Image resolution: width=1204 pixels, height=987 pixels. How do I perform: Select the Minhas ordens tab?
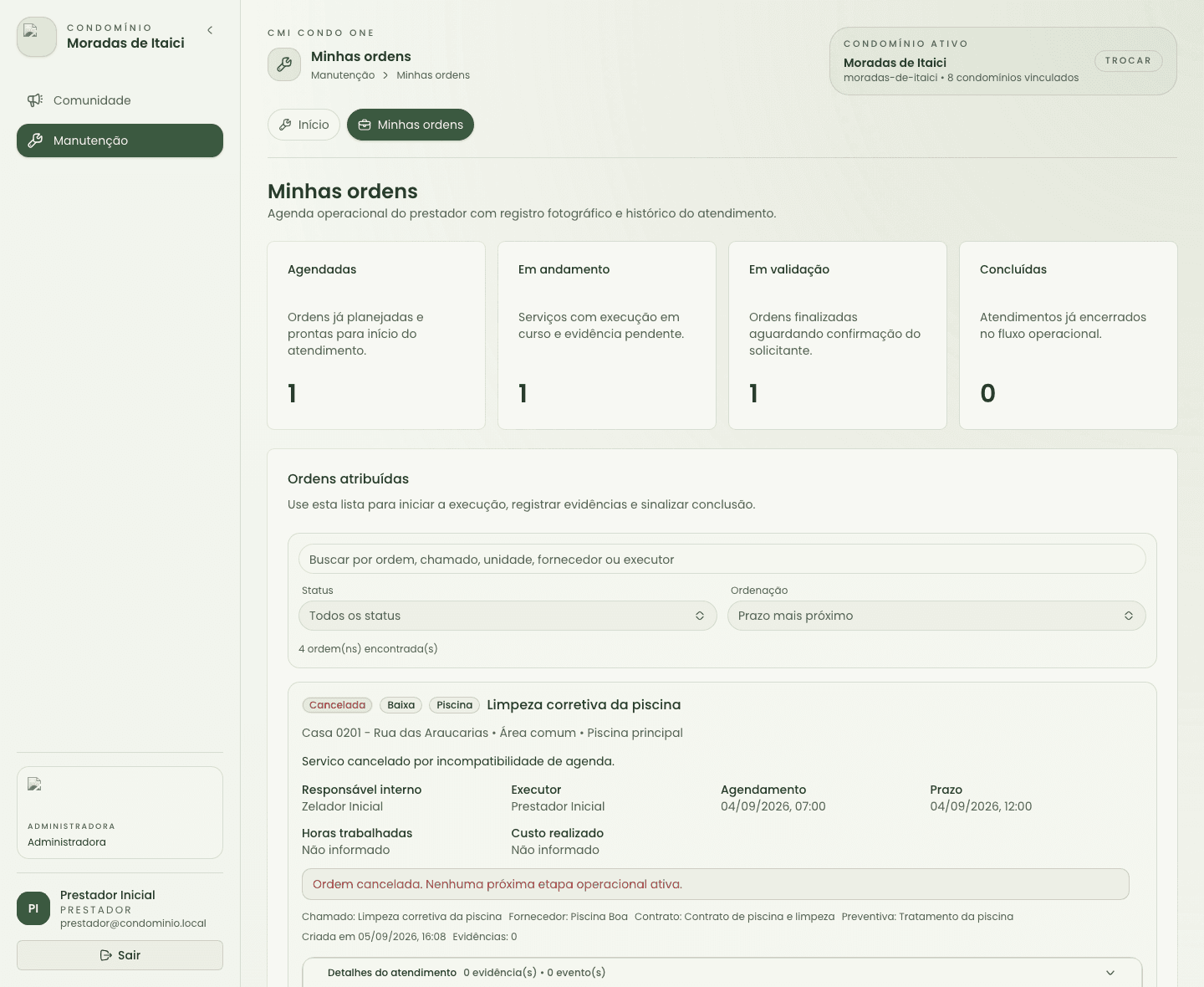click(x=411, y=125)
